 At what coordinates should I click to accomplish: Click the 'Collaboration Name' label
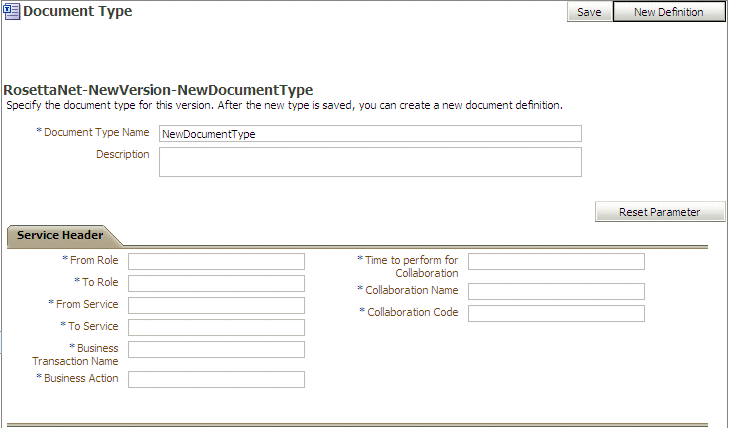(x=411, y=290)
